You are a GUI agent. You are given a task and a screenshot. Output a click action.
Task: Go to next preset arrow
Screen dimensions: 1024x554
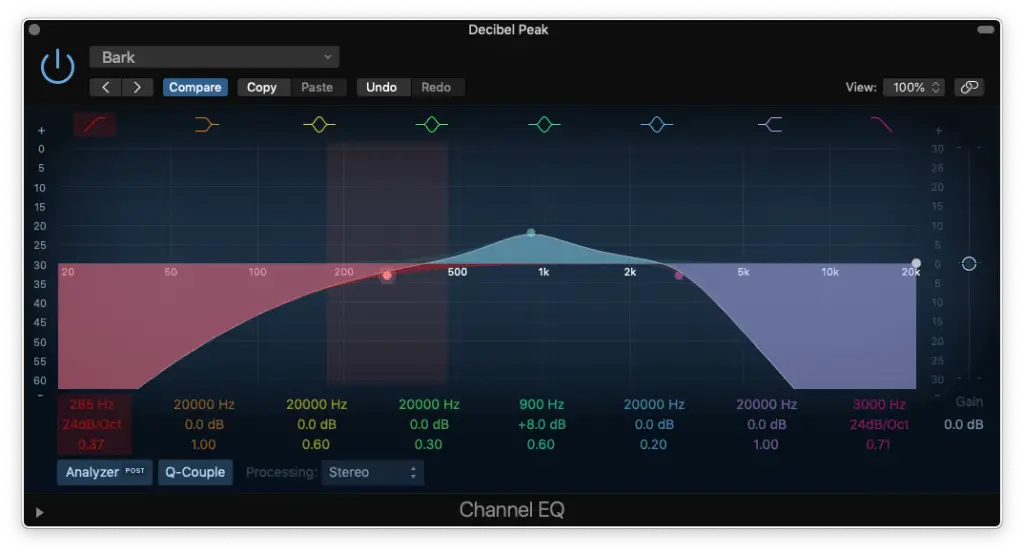click(137, 88)
